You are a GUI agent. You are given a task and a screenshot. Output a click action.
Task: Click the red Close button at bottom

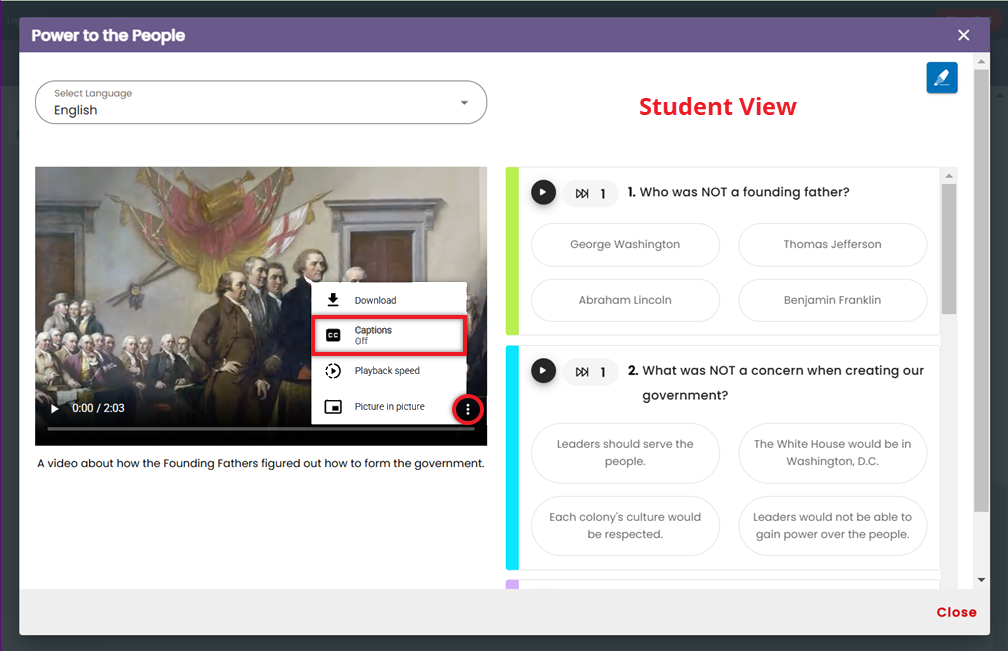point(956,612)
